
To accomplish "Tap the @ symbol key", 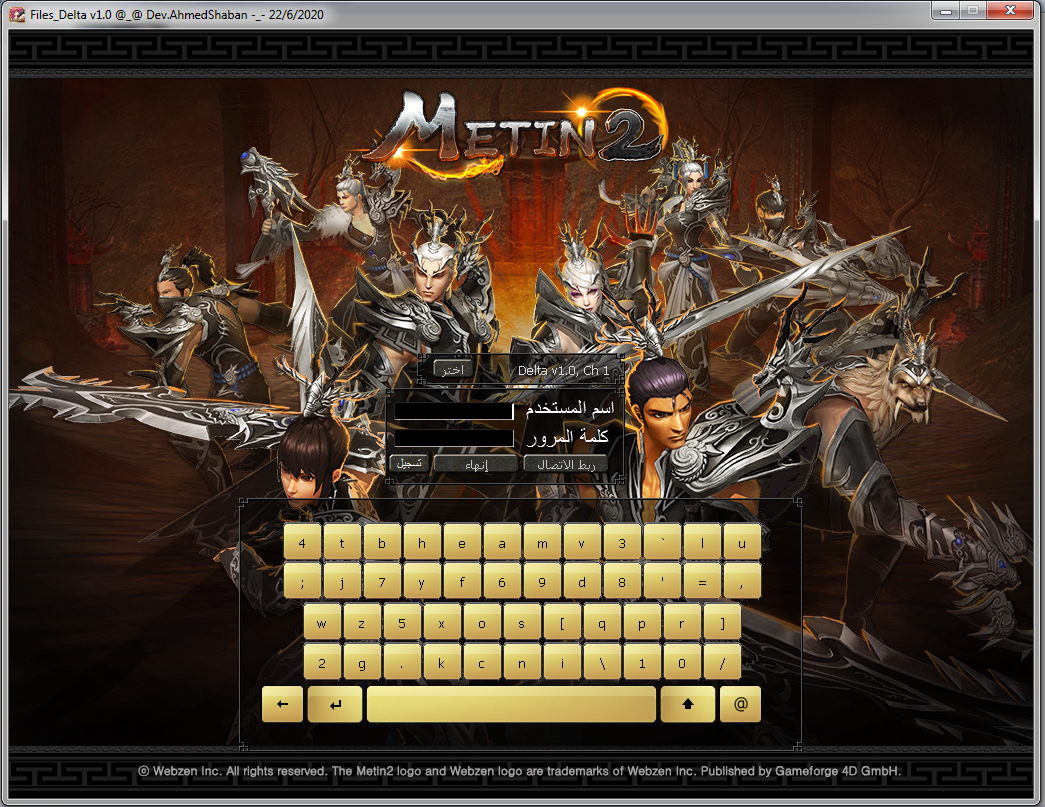I will (x=740, y=704).
